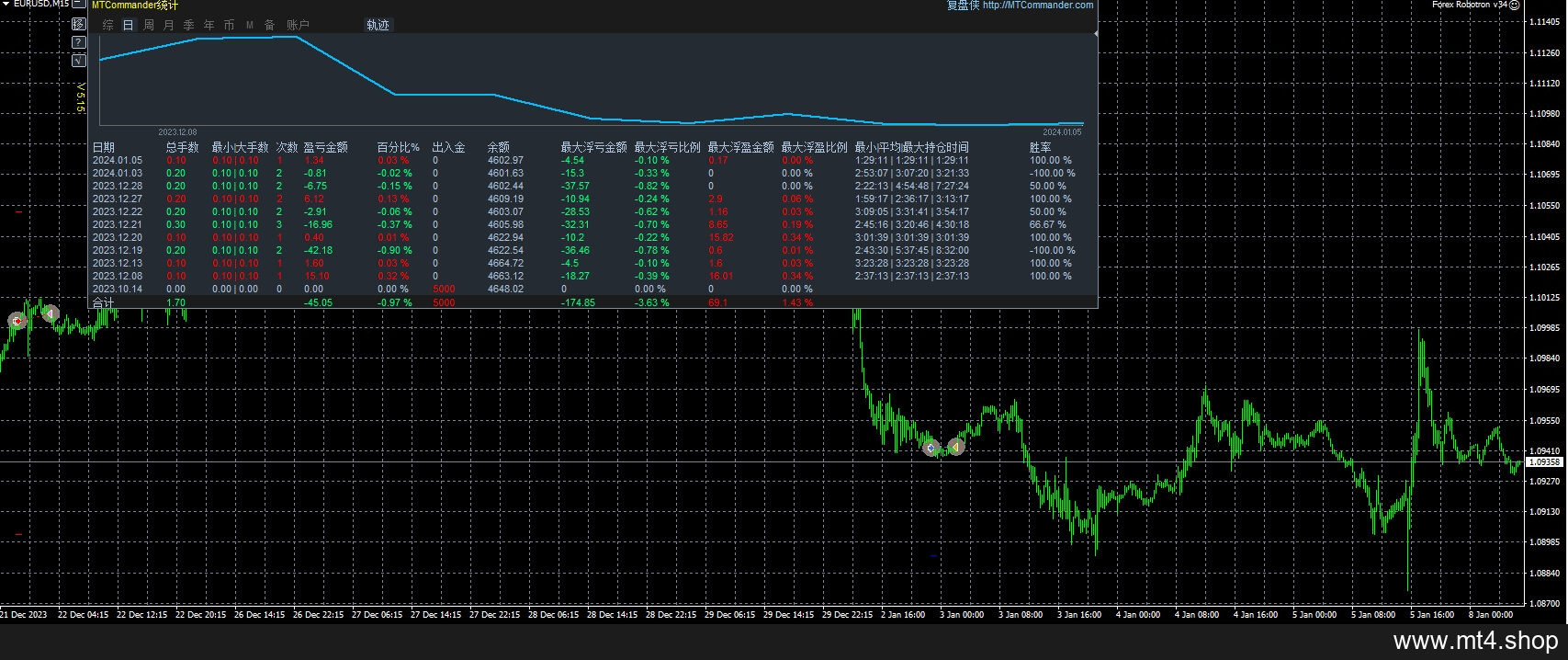Expand the EURUSD,M15 chart title triangle
The image size is (1568, 660).
pos(6,4)
